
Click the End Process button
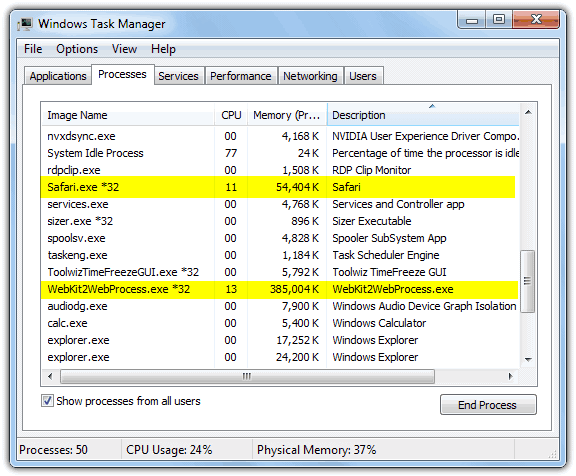[x=488, y=405]
